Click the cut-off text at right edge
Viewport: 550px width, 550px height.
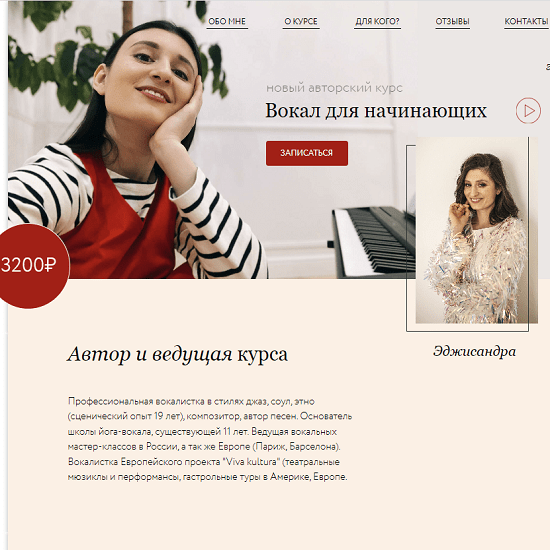click(x=548, y=67)
